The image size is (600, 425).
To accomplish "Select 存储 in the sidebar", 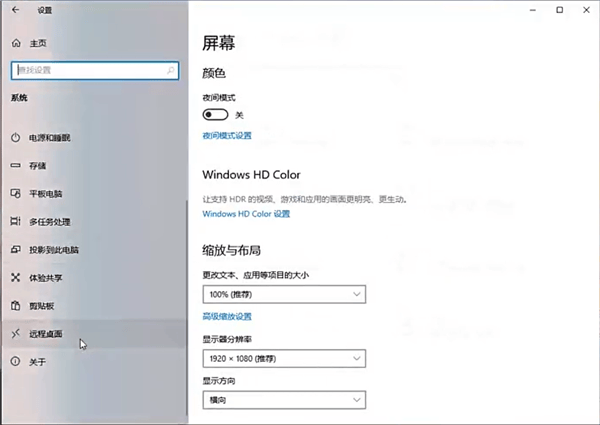I will 94,165.
